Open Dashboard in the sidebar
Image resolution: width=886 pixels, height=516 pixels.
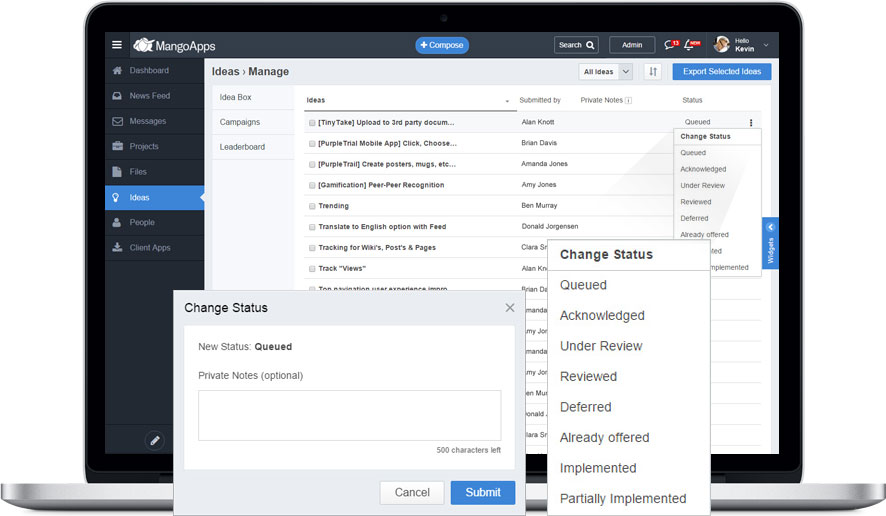coord(154,71)
